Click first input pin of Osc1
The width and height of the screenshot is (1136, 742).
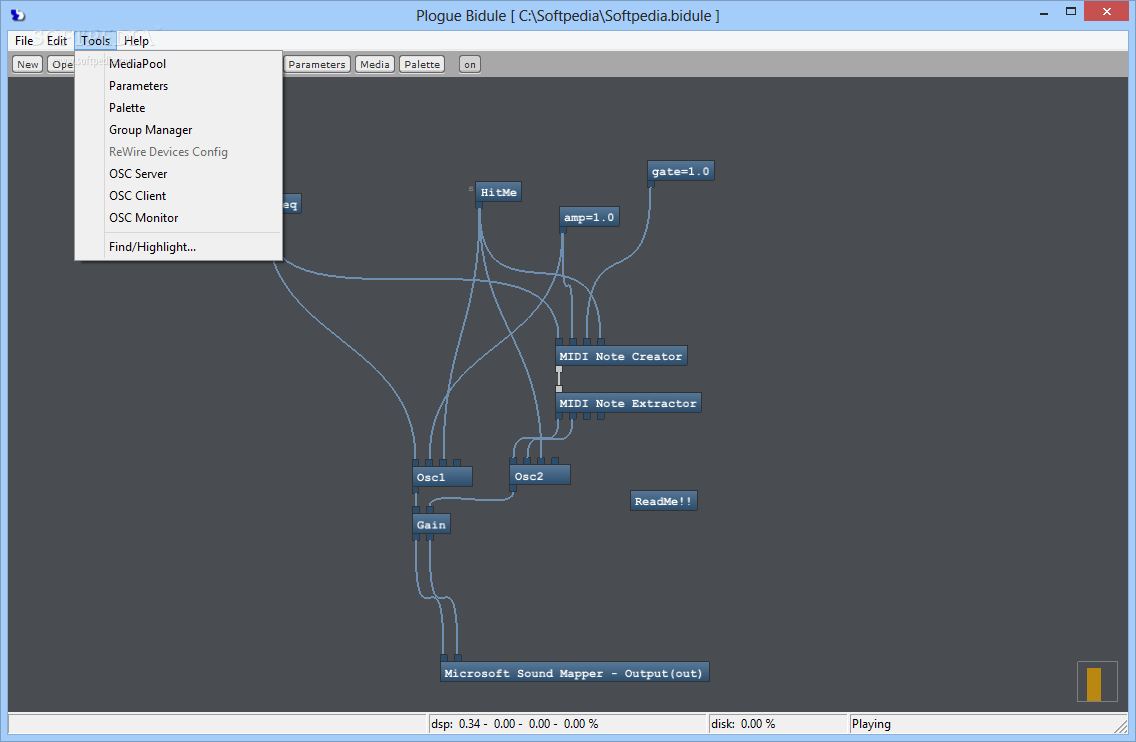coord(416,463)
